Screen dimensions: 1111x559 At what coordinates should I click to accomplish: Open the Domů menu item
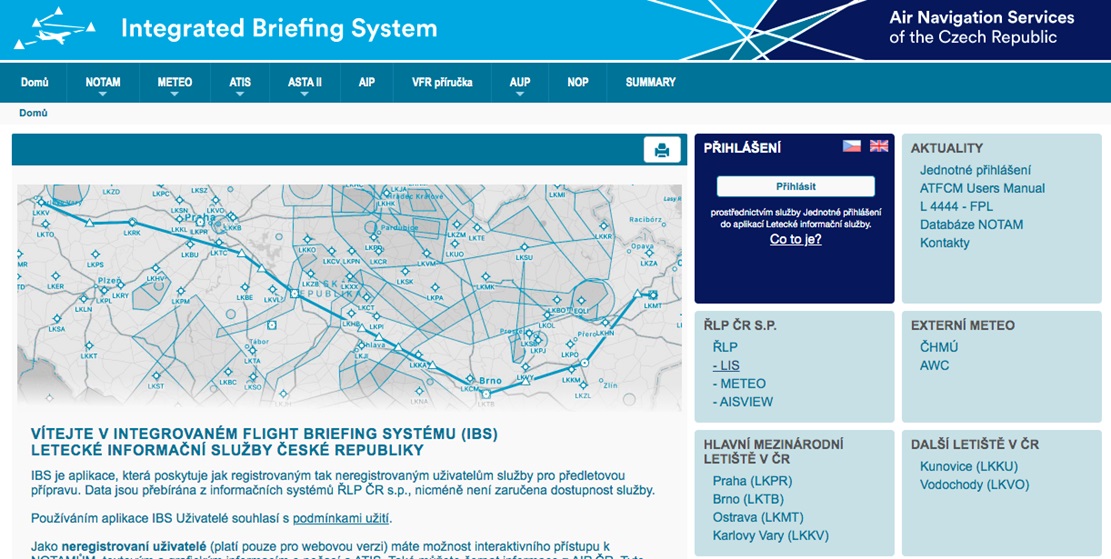tap(35, 82)
